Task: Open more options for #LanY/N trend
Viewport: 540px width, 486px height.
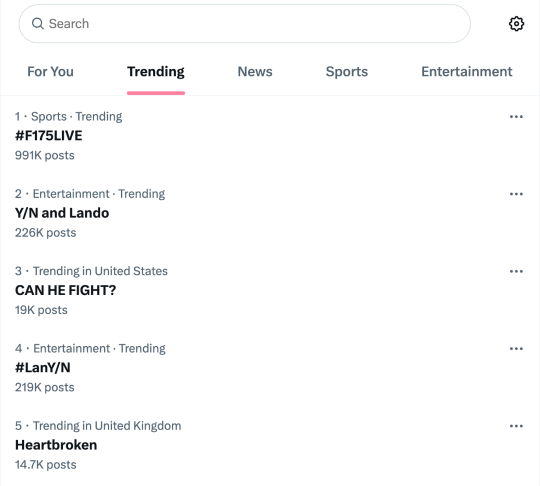Action: coord(516,349)
